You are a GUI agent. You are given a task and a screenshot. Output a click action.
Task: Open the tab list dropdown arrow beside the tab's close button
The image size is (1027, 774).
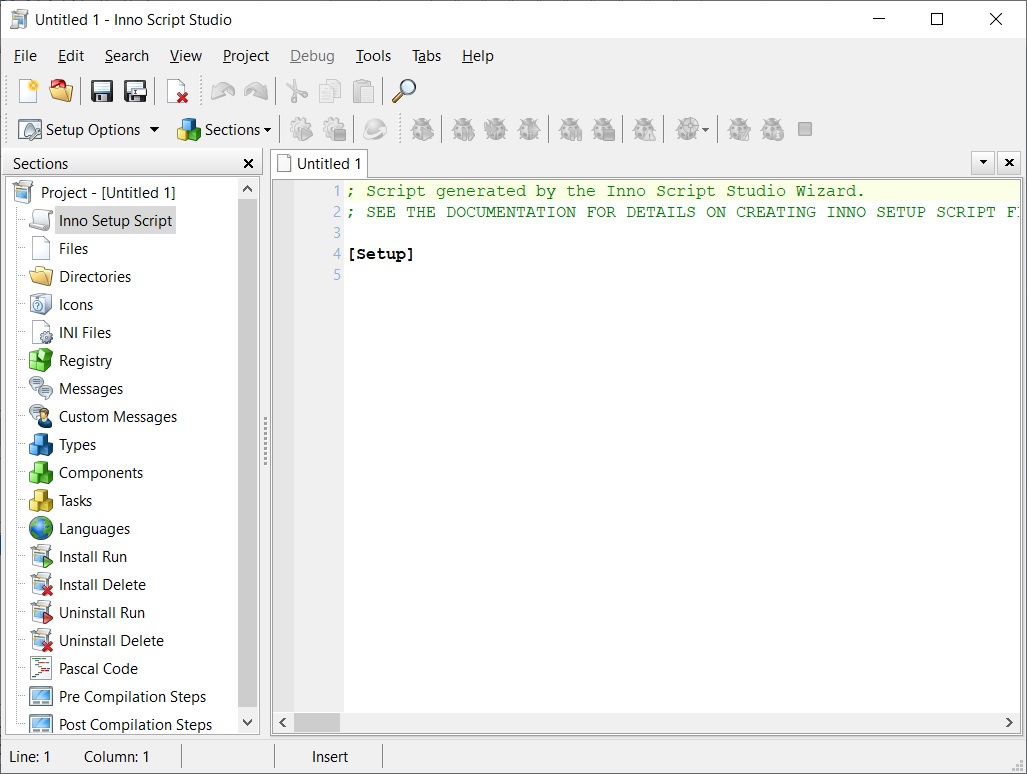coord(983,162)
